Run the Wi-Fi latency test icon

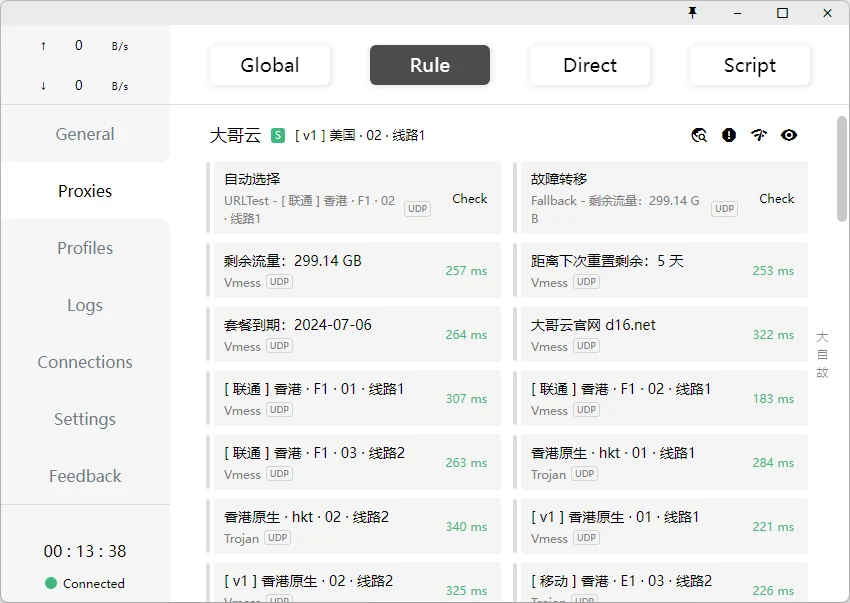click(x=759, y=135)
